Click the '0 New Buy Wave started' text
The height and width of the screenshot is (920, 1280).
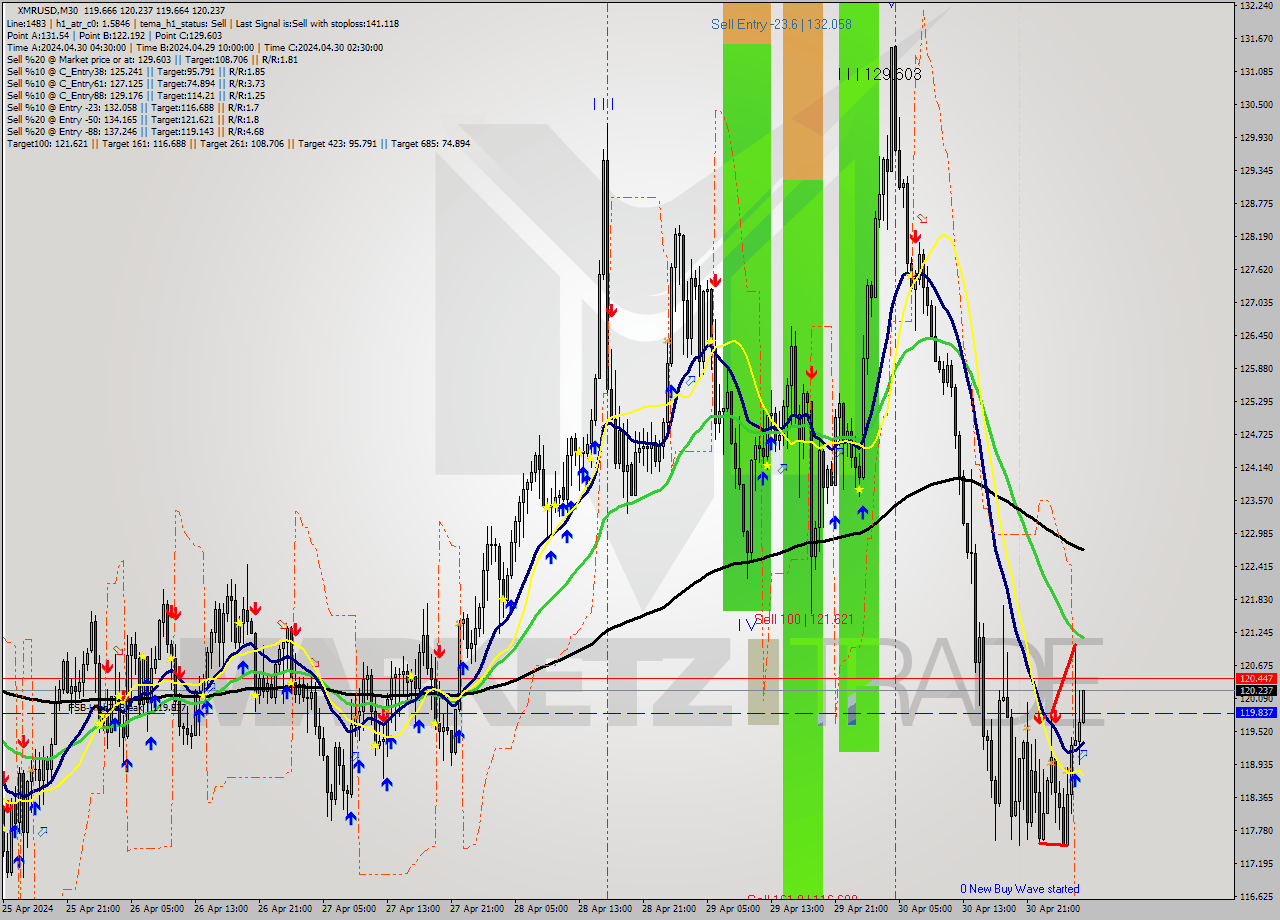[x=1020, y=888]
